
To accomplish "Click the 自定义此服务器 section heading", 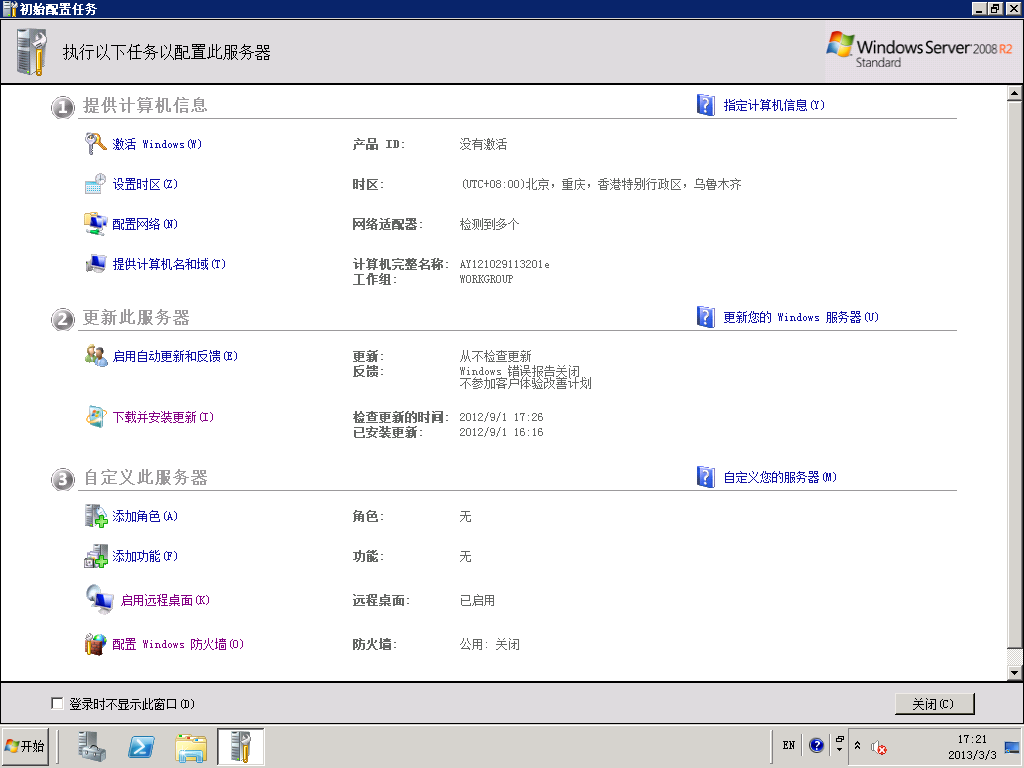I will pos(145,477).
